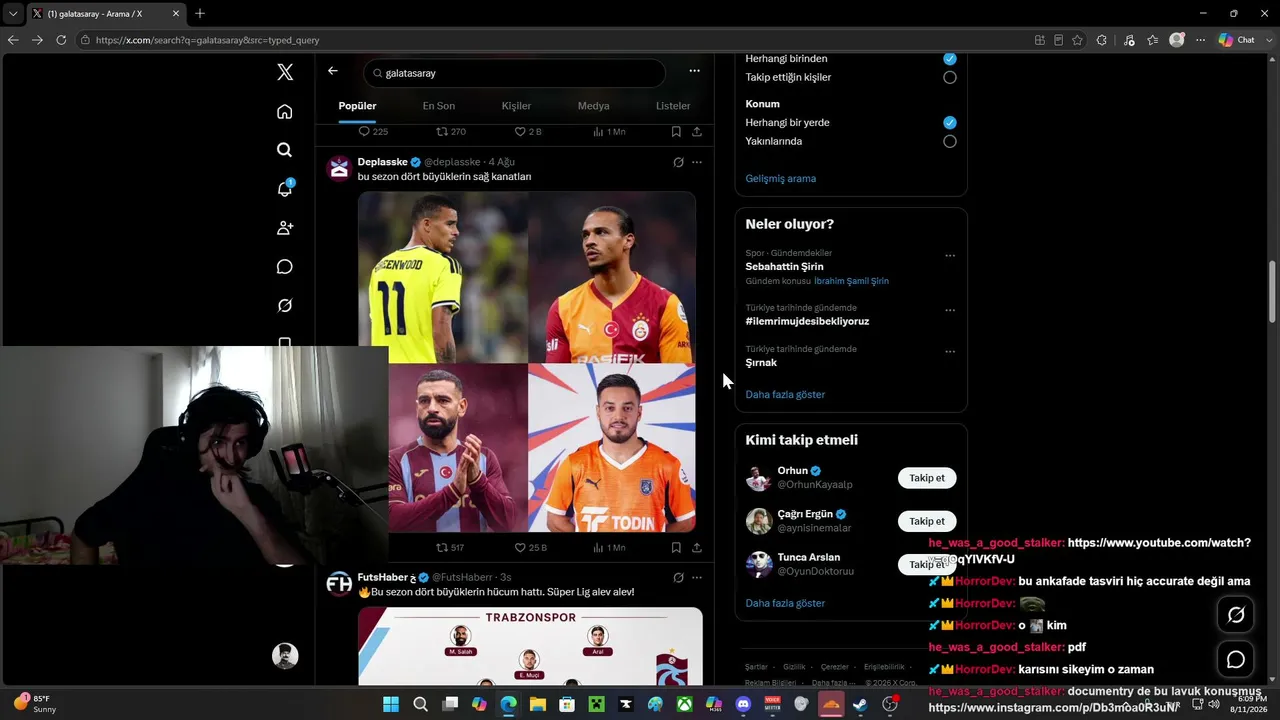The image size is (1280, 720).
Task: Open options for the Şırnak trend
Action: [x=950, y=351]
